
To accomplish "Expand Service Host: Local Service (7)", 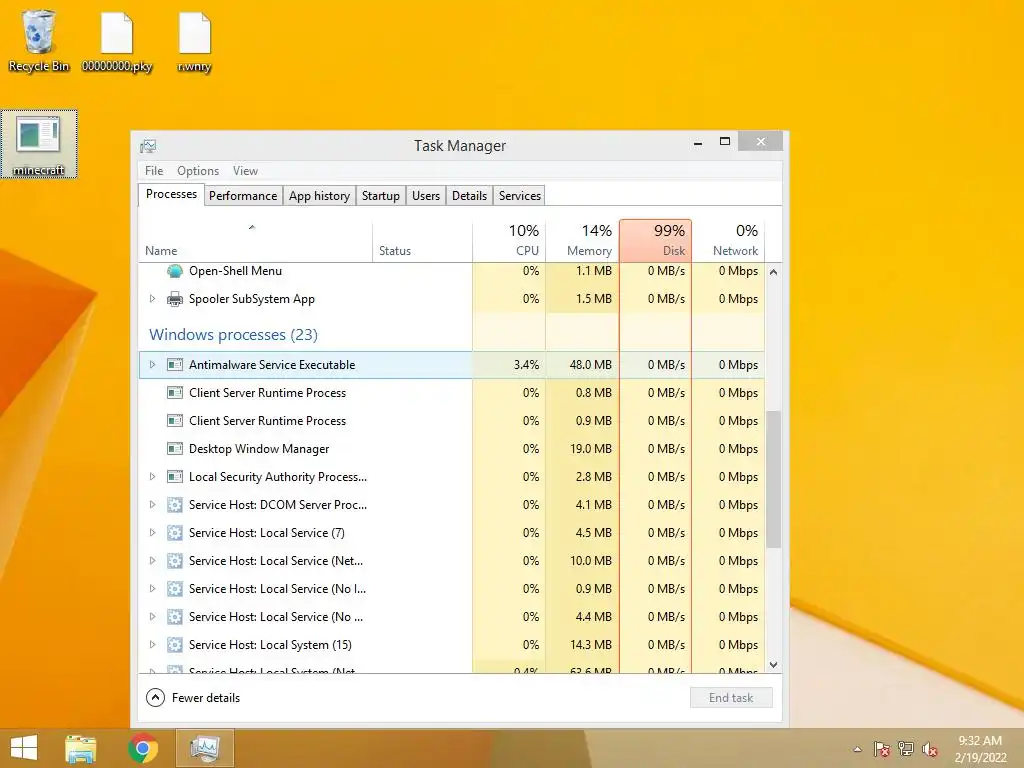I will point(152,533).
